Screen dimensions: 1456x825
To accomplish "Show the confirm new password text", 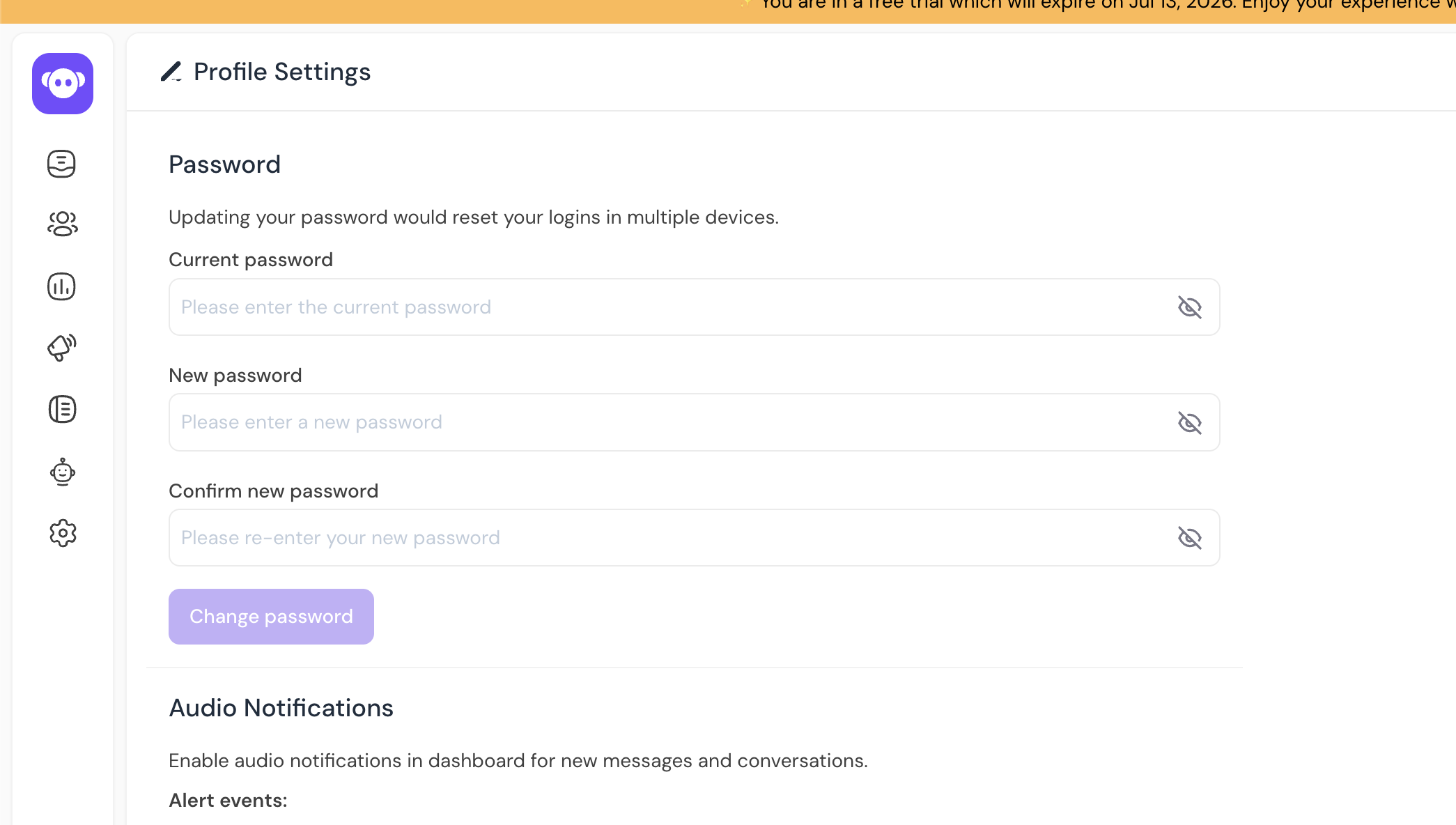I will coord(1189,538).
